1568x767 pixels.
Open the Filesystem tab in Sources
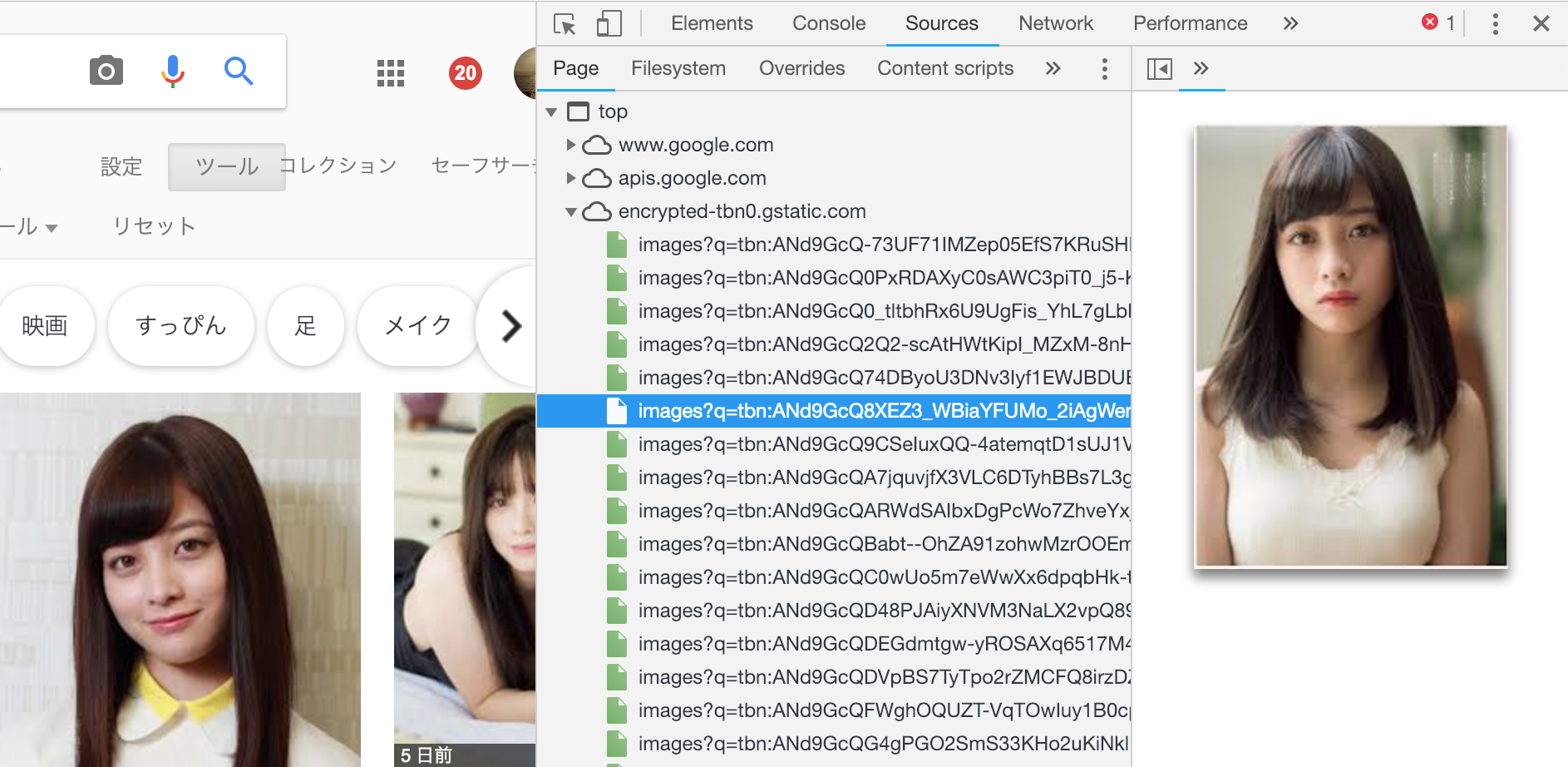[x=678, y=69]
